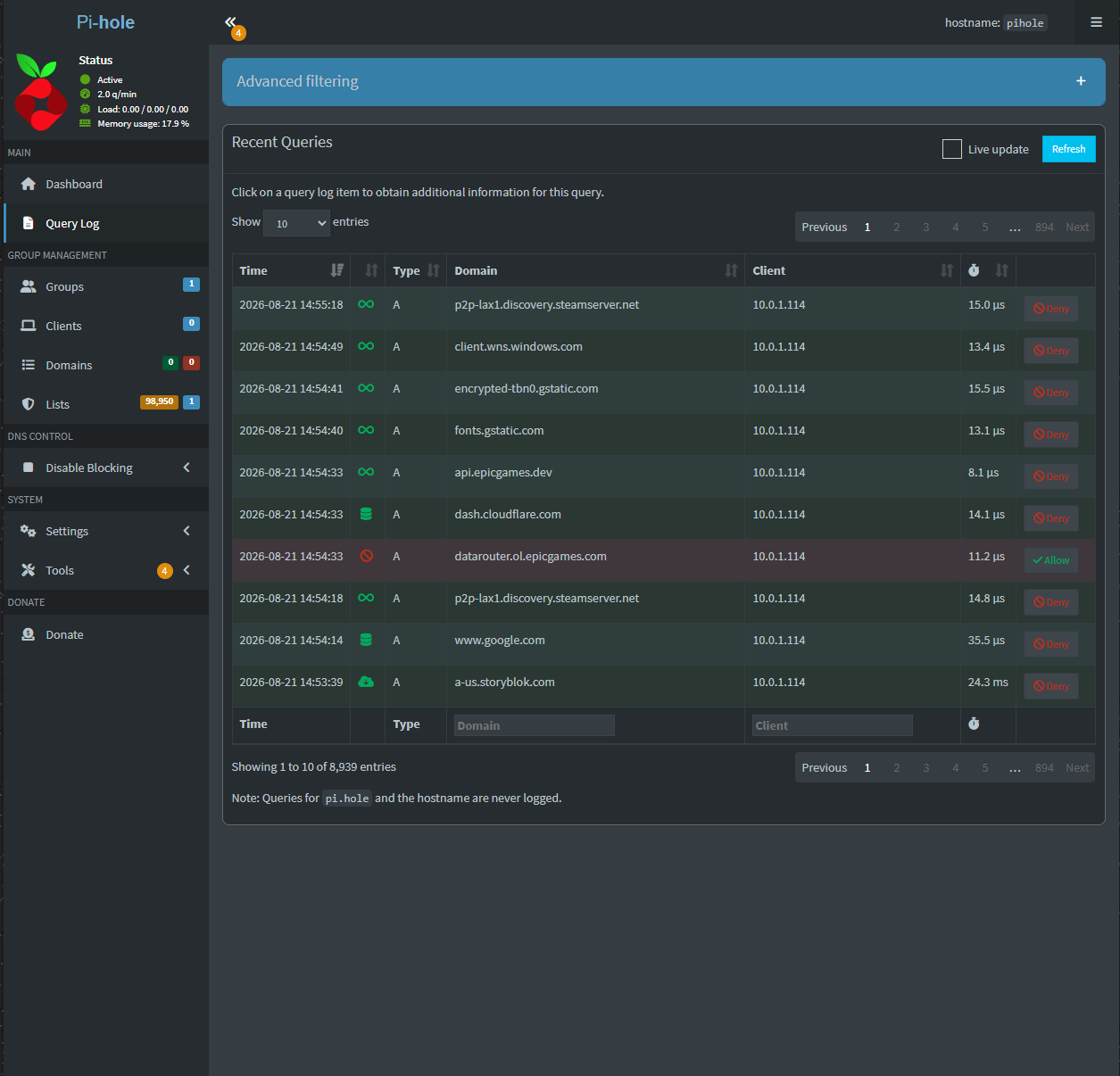Expand the Settings submenu arrow
Screen dimensions: 1120x1076
tap(187, 531)
